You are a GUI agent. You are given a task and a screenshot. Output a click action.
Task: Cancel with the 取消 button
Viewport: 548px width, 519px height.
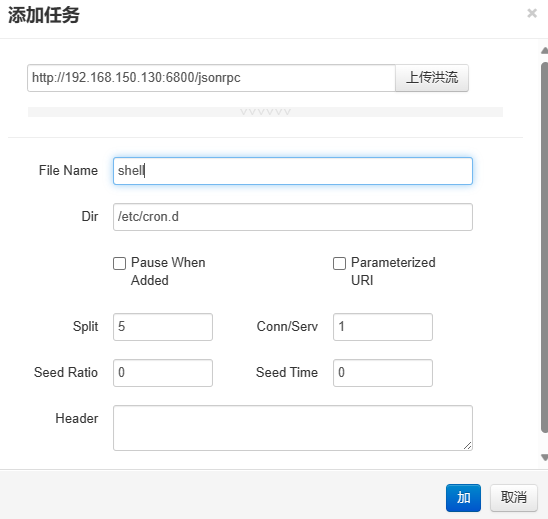point(513,498)
